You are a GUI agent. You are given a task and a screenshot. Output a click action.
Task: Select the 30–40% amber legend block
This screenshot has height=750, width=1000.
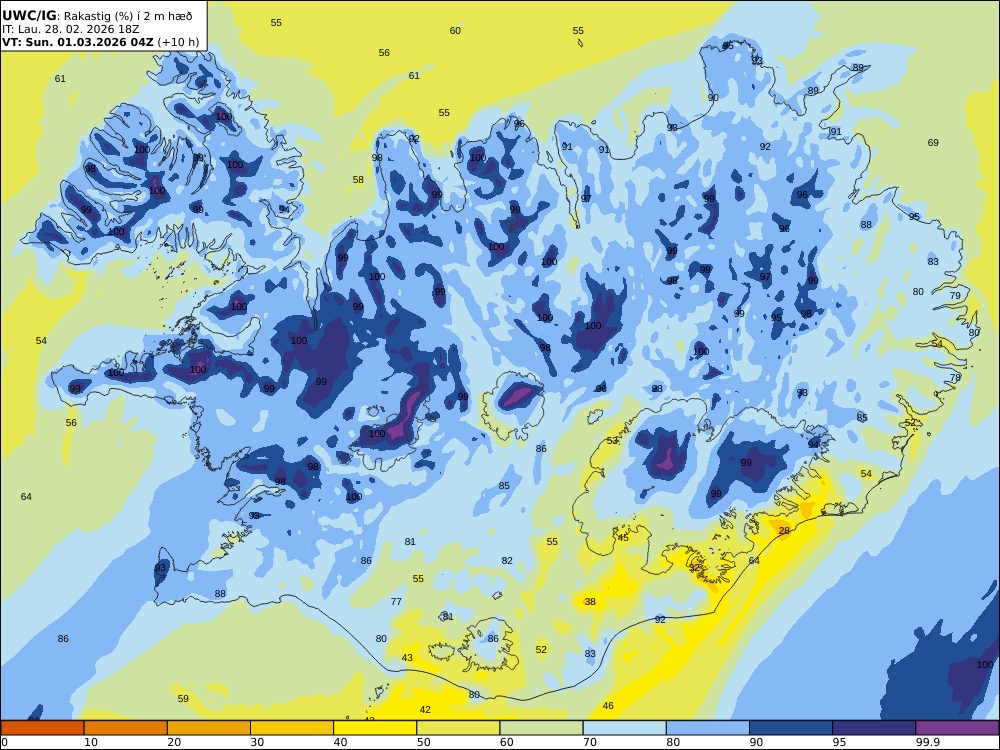tap(292, 728)
